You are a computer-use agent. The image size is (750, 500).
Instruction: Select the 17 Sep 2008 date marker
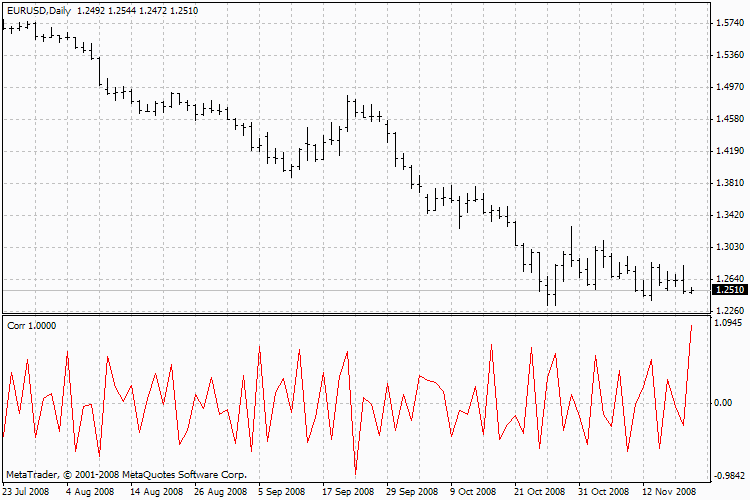(x=347, y=492)
